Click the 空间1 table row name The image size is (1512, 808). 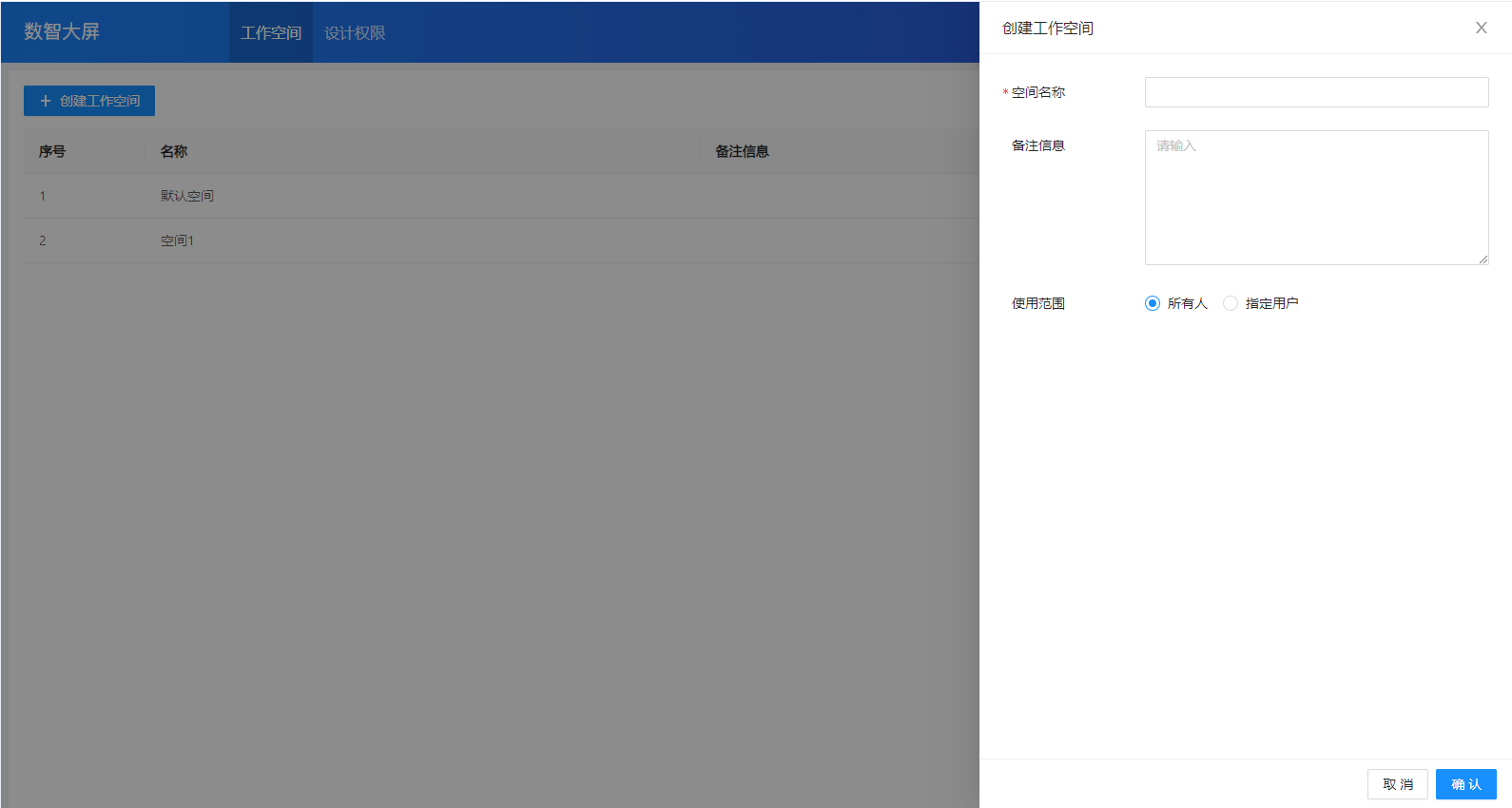tap(177, 240)
